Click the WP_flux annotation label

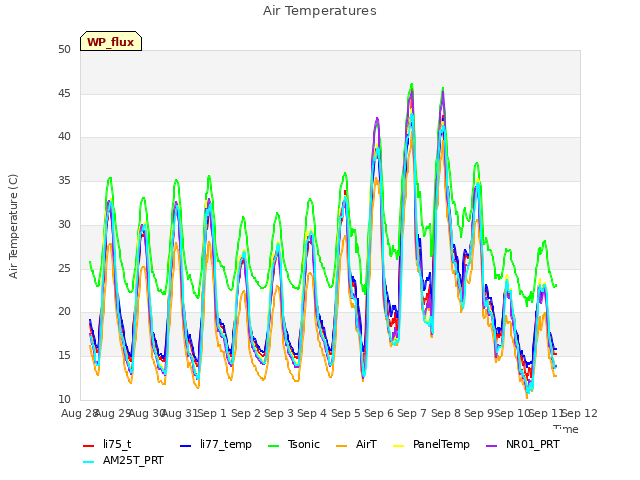[x=111, y=42]
